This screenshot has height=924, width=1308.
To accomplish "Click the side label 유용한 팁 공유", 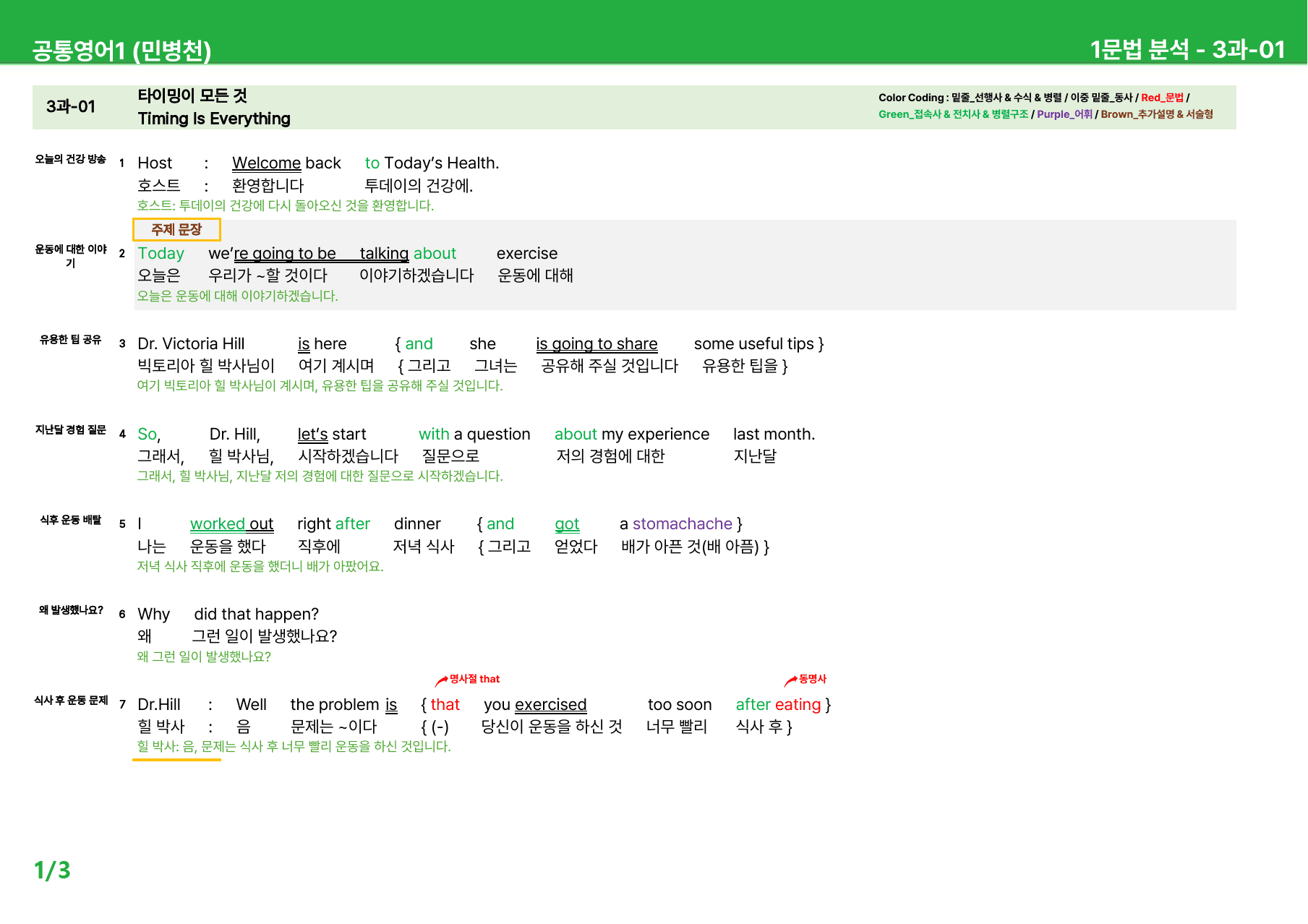I will [71, 340].
